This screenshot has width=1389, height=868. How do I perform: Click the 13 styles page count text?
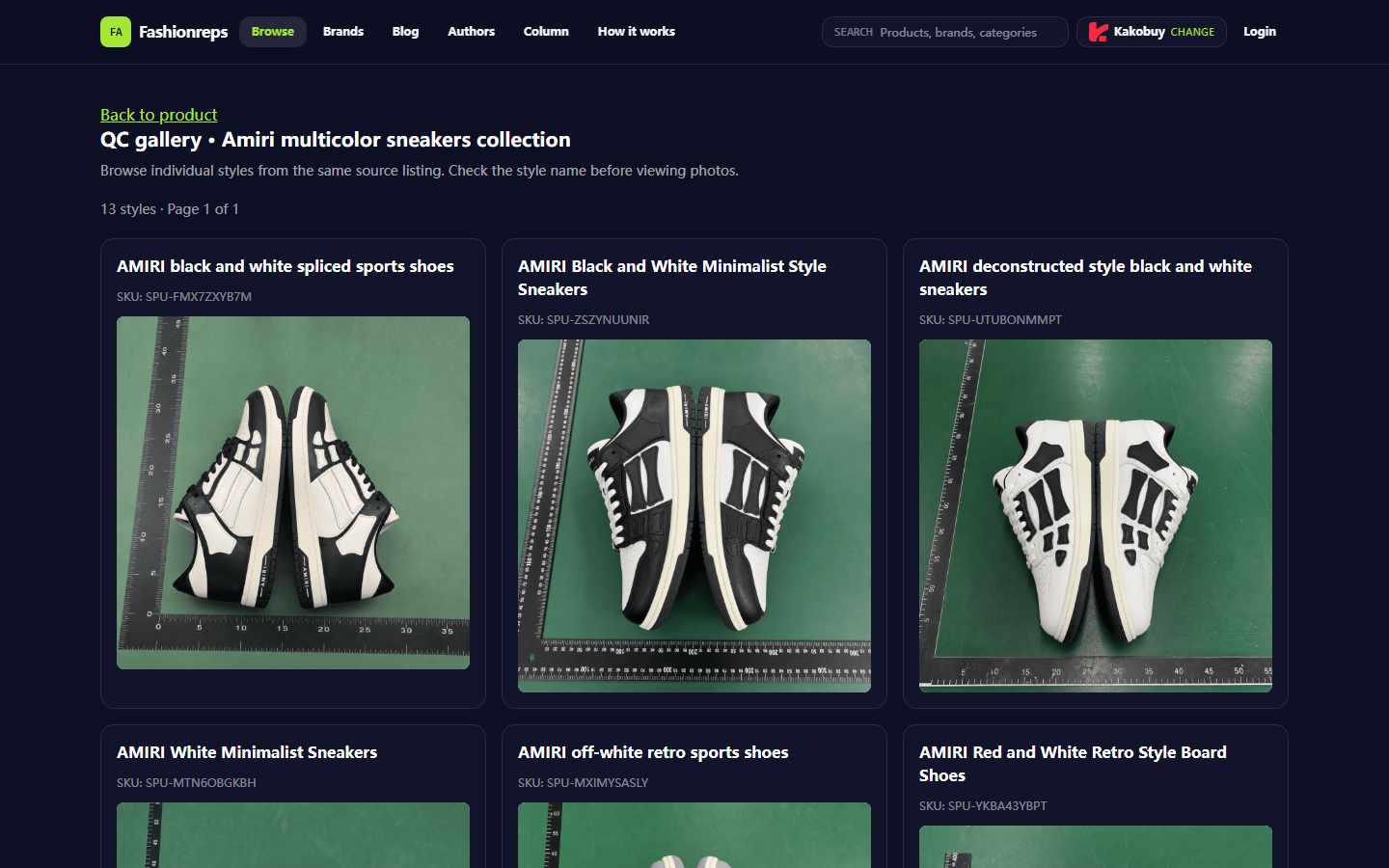tap(170, 209)
